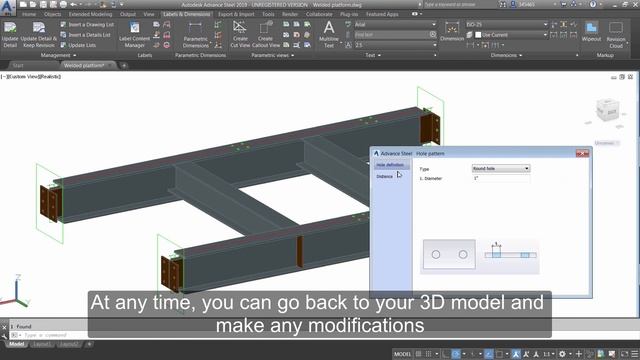Screen dimensions: 640x360
Task: Insert a Details List
Action: click(x=86, y=35)
